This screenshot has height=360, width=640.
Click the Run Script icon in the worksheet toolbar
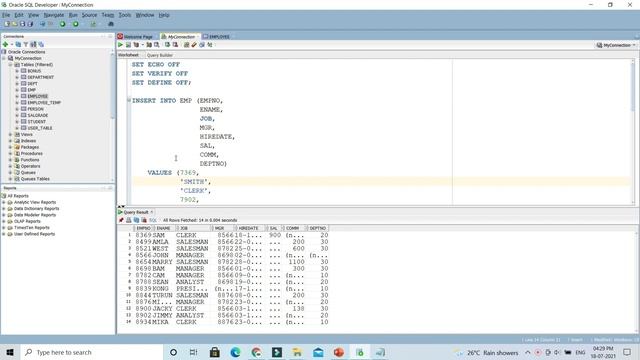[128, 45]
